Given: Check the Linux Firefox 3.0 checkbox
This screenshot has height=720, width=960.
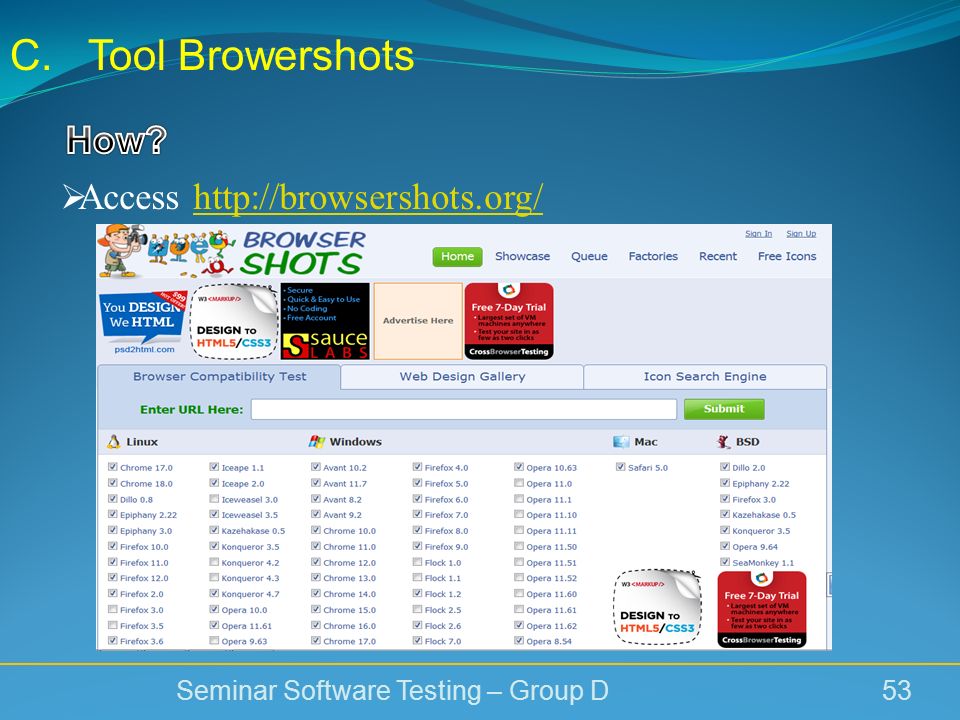Looking at the screenshot, I should point(113,609).
